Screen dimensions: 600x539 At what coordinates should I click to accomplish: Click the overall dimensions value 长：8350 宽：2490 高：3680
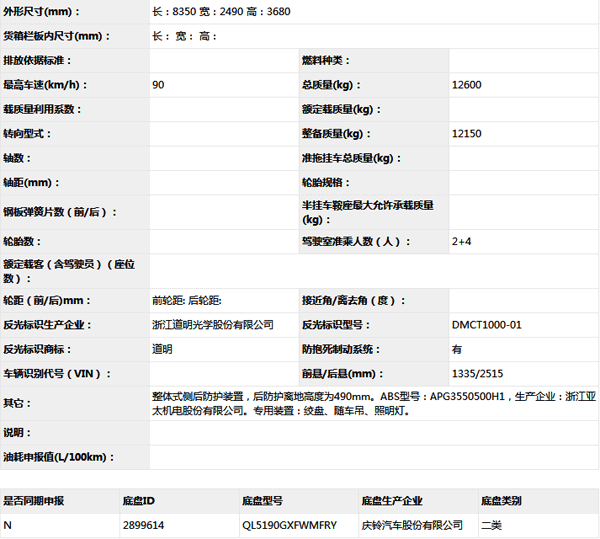tap(214, 12)
